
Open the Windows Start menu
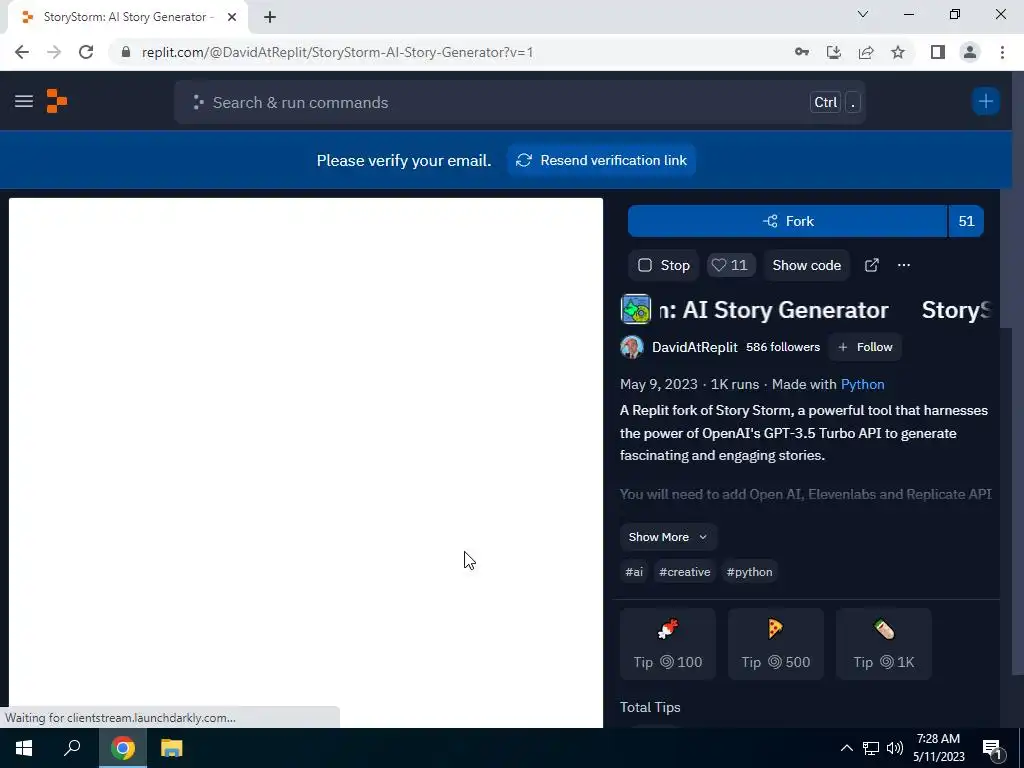(x=24, y=748)
